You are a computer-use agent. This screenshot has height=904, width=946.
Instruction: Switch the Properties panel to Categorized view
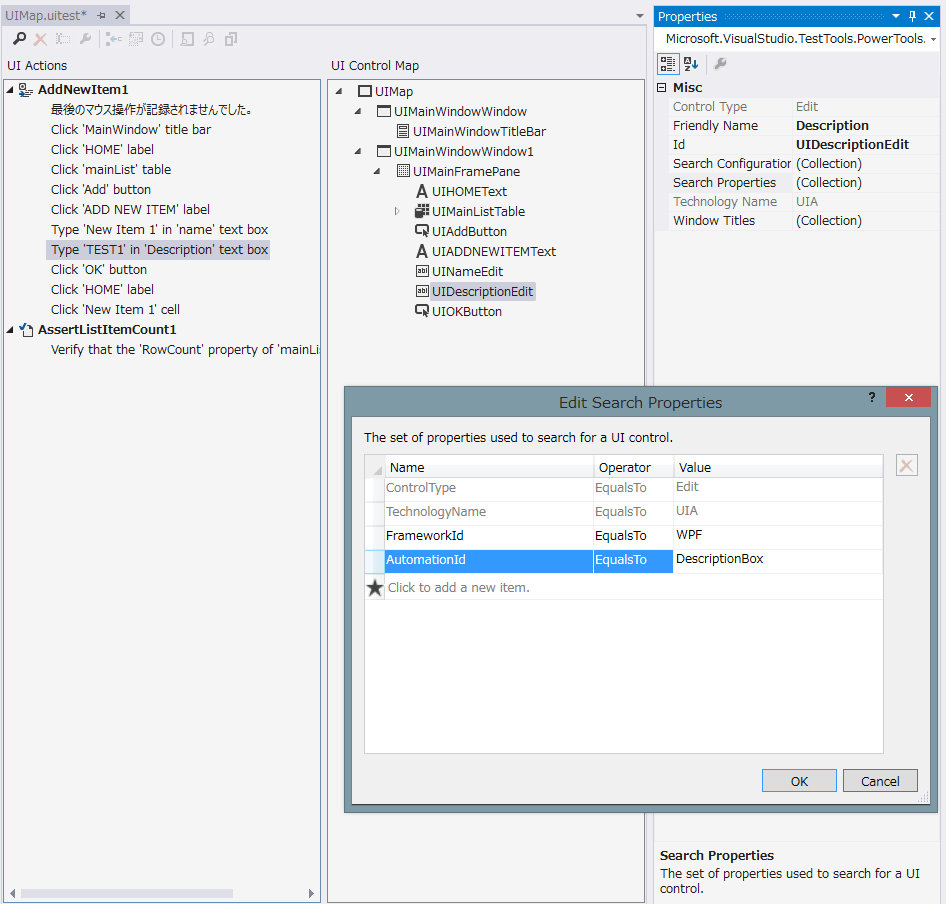pos(668,63)
